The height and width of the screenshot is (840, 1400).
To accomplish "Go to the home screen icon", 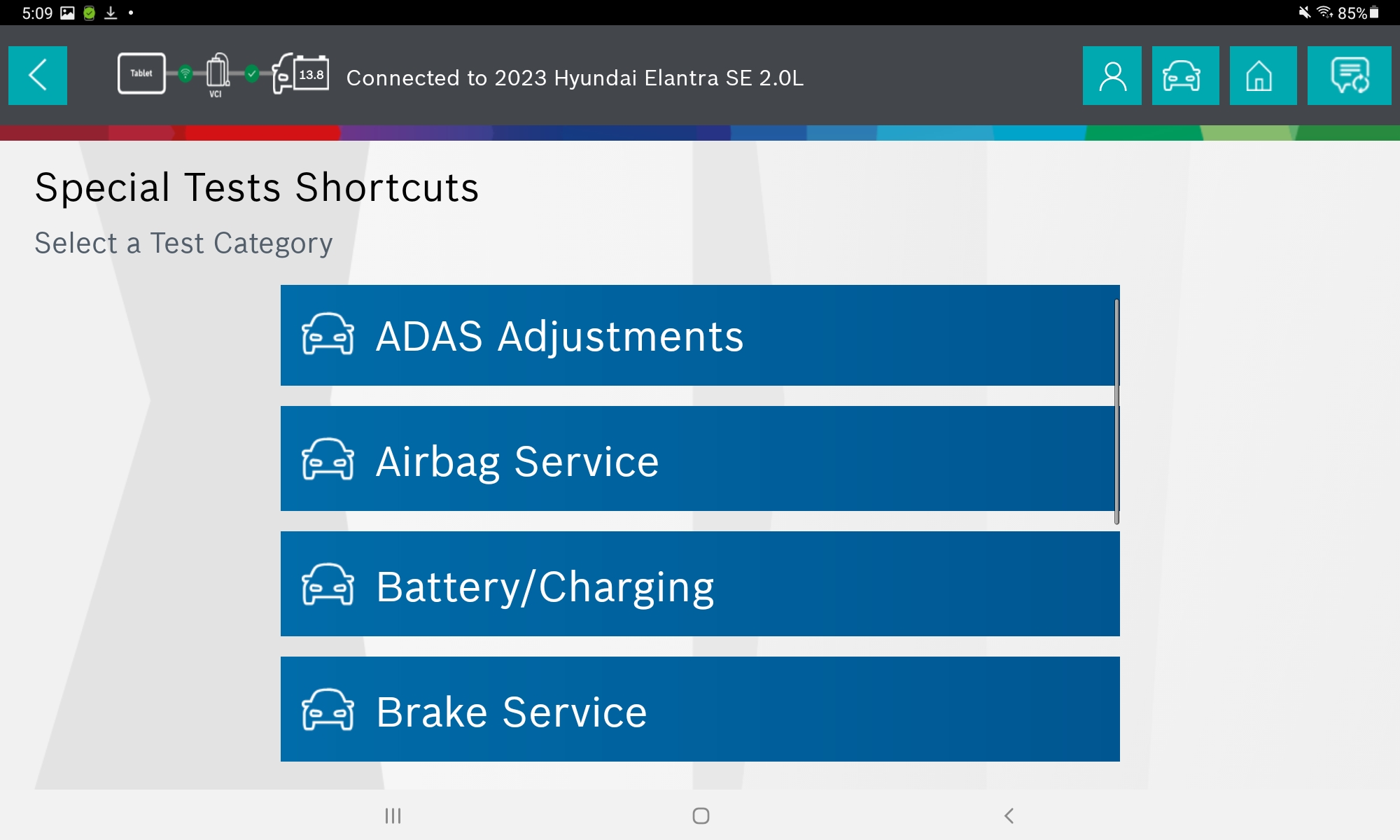I will 1262,76.
